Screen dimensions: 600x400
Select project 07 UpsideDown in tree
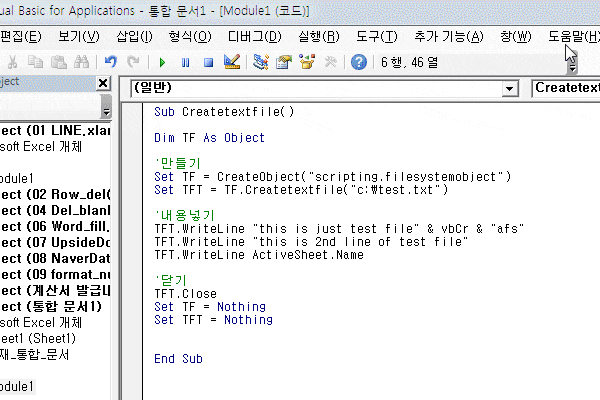point(55,243)
